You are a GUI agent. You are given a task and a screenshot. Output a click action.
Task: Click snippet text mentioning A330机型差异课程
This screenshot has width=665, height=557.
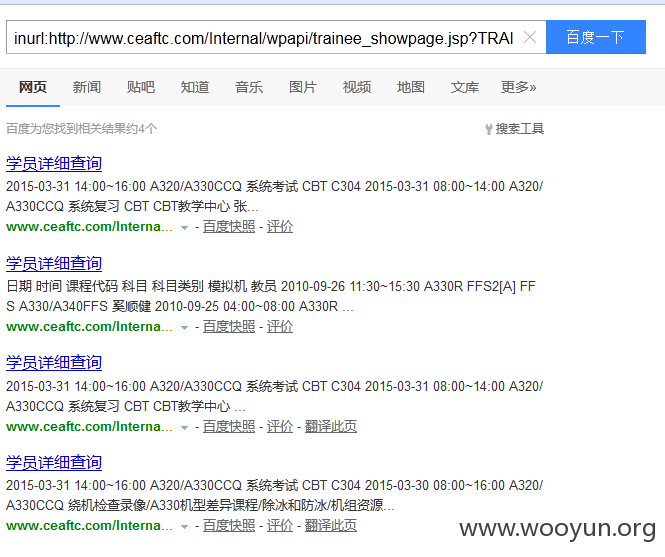pyautogui.click(x=274, y=495)
